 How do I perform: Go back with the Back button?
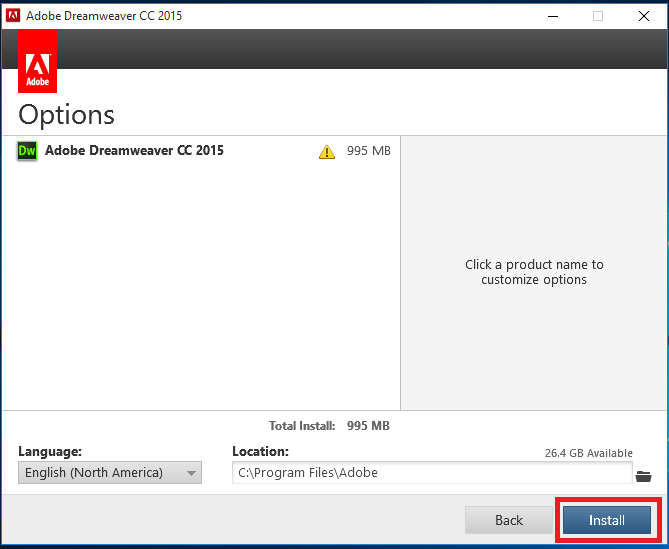[509, 520]
